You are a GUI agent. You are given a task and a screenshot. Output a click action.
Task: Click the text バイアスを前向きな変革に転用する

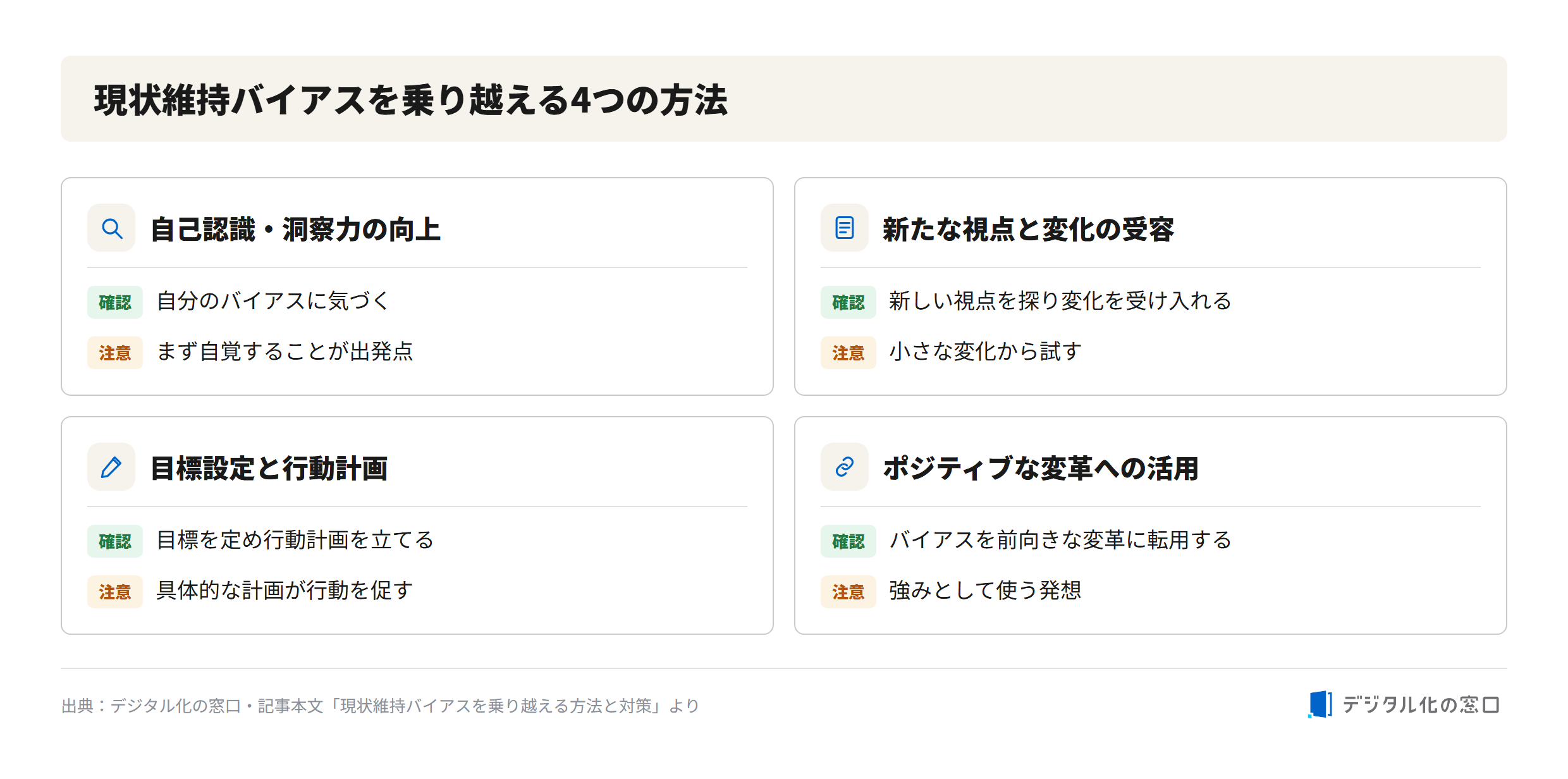(1060, 540)
